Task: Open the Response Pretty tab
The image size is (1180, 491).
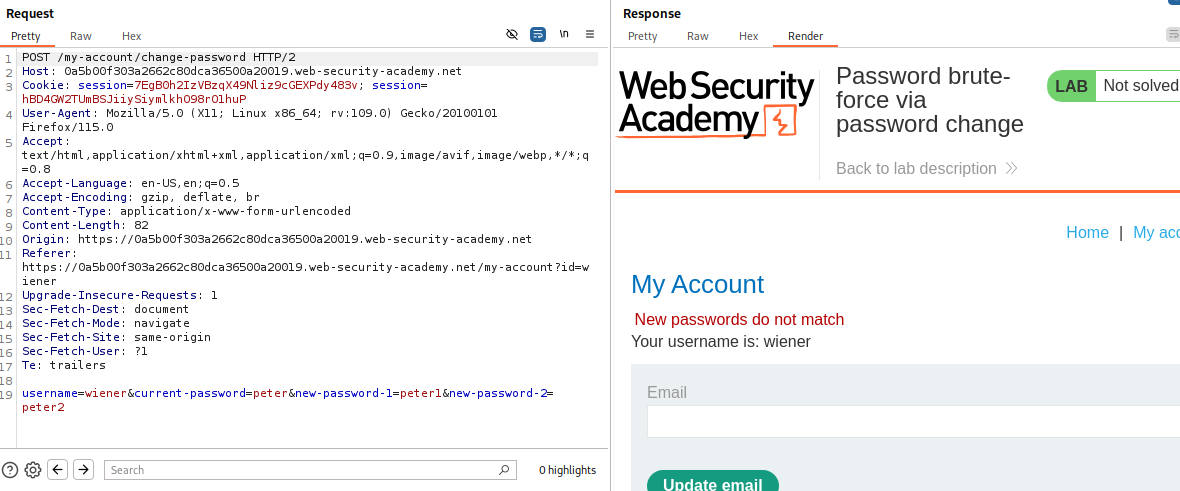Action: coord(642,36)
